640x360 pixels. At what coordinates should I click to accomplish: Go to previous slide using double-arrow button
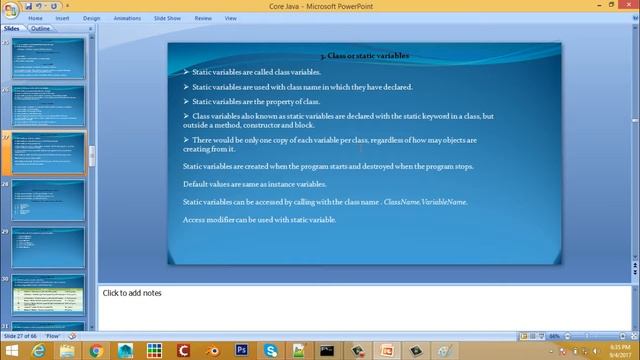635,265
